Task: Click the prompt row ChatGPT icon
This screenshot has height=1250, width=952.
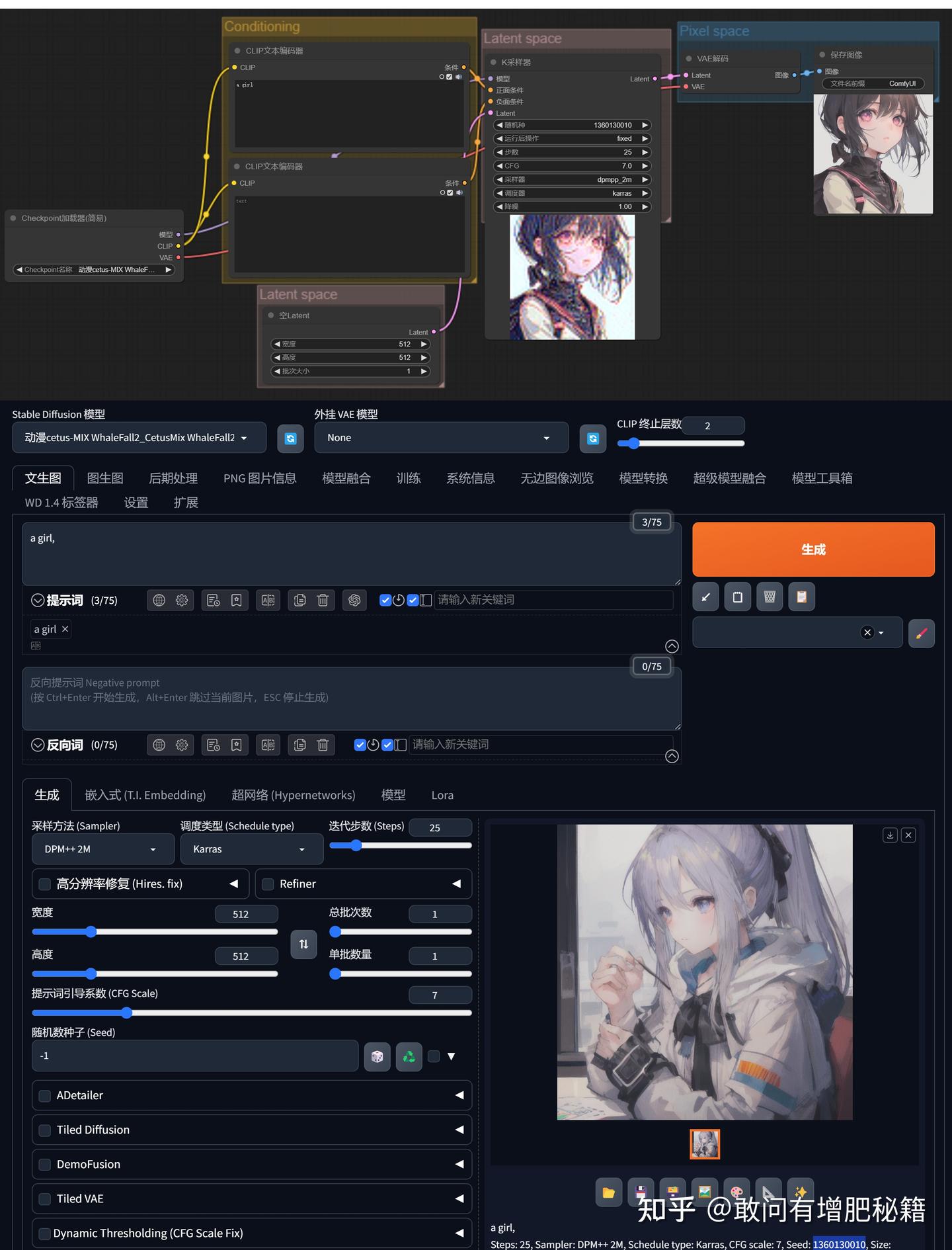Action: click(x=354, y=600)
